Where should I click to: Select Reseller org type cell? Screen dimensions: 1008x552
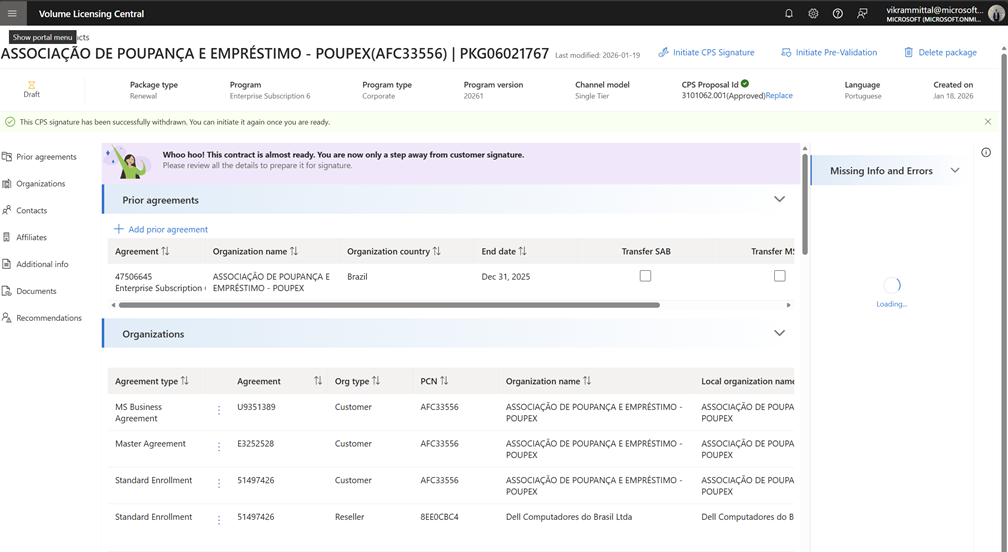(349, 517)
